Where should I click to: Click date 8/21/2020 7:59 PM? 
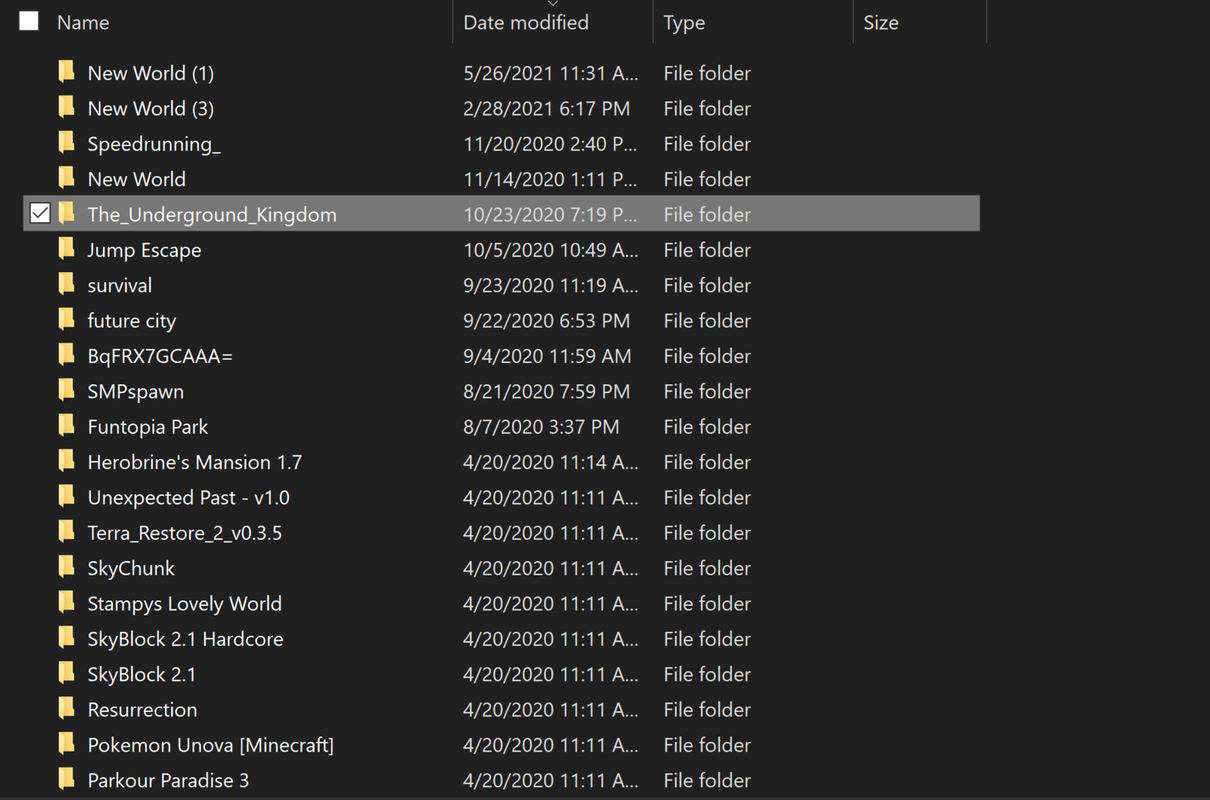point(547,391)
